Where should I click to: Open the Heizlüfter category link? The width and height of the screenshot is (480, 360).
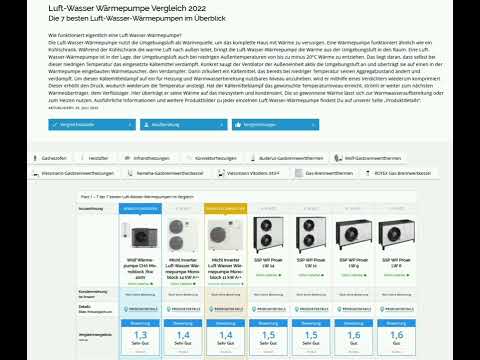pyautogui.click(x=98, y=158)
